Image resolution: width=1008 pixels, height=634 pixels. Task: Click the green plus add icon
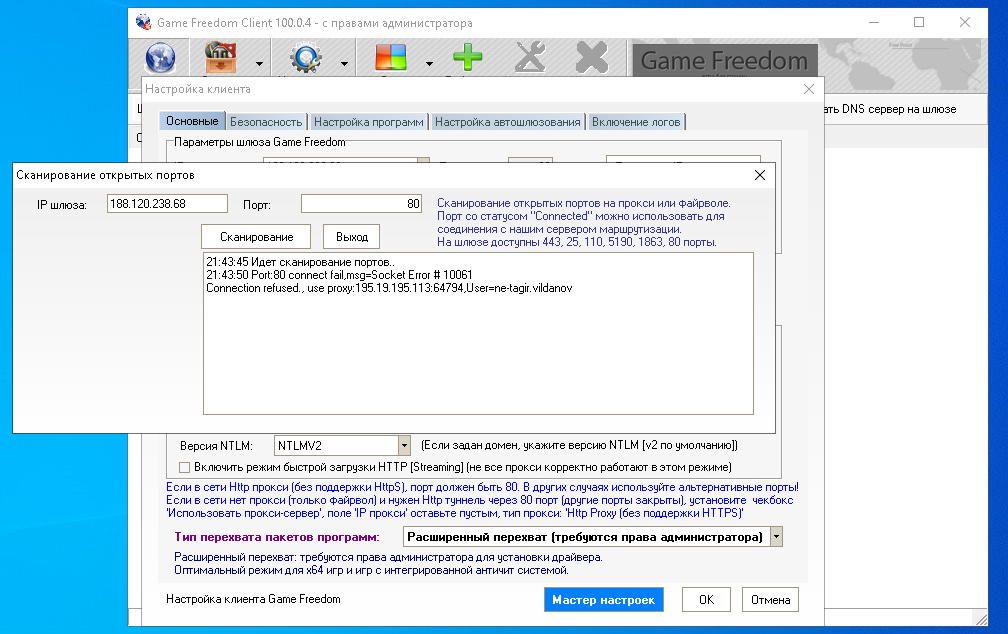tap(467, 58)
